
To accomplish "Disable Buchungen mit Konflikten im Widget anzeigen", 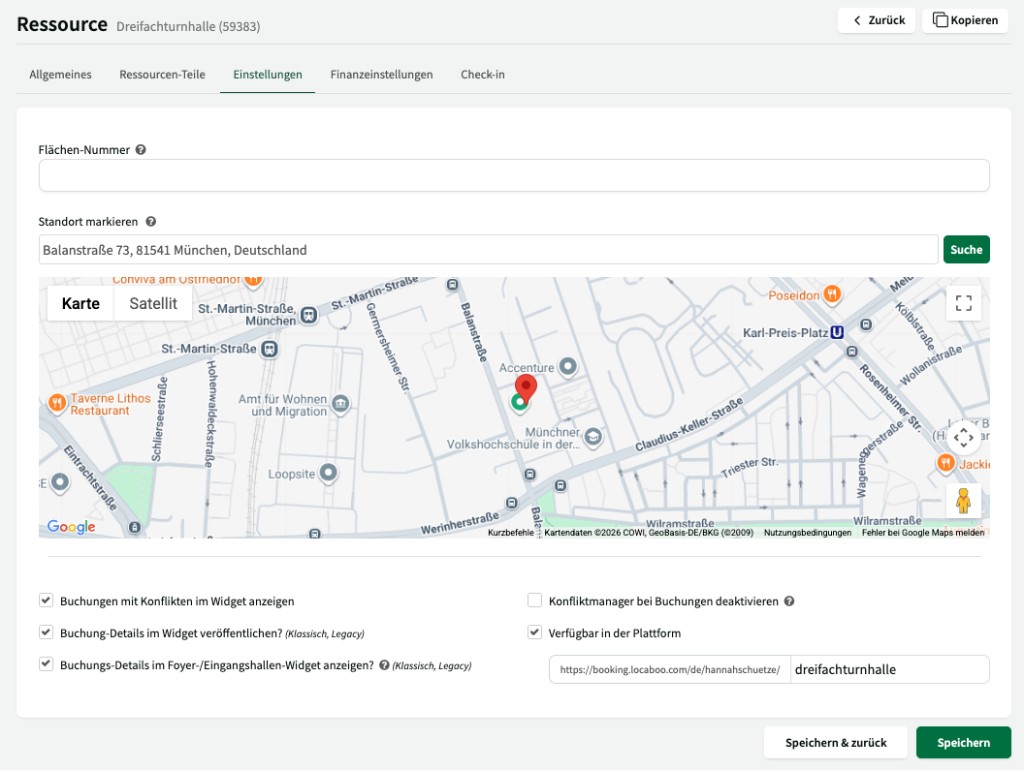I will point(46,600).
